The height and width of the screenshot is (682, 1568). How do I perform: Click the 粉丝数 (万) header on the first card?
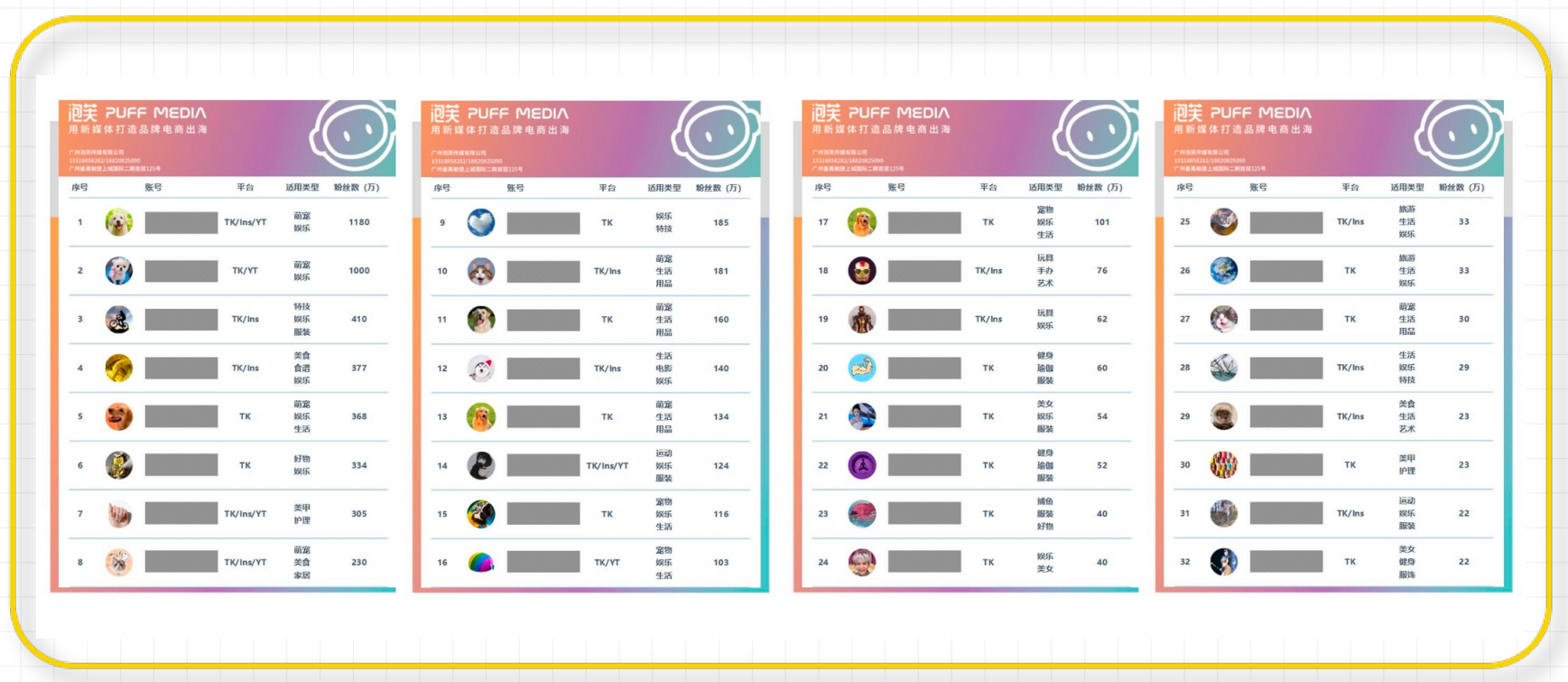coord(357,188)
